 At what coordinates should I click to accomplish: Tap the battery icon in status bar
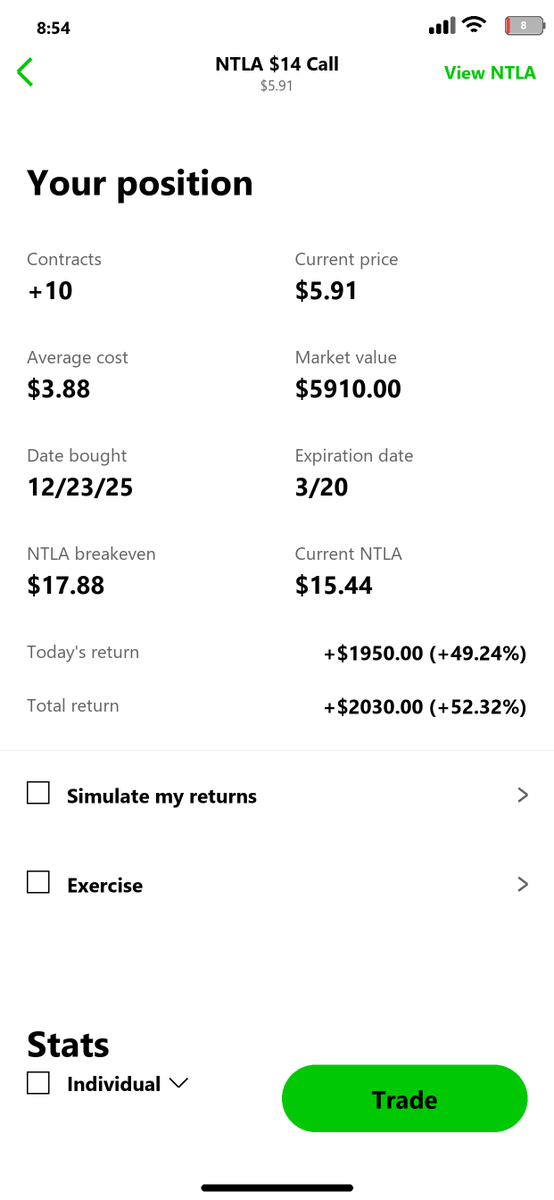tap(523, 26)
